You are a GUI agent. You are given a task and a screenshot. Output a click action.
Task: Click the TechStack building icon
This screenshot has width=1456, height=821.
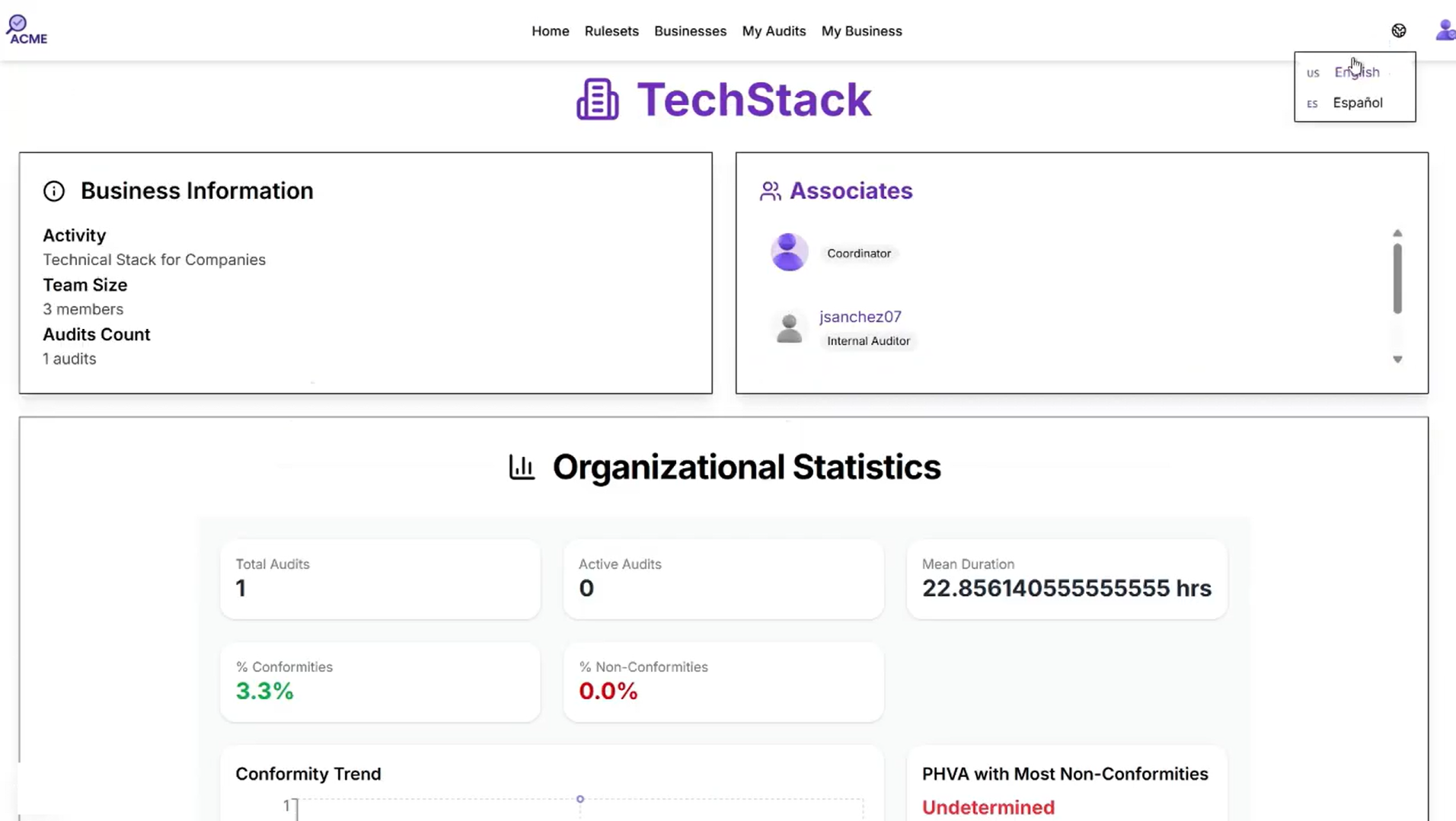coord(598,100)
